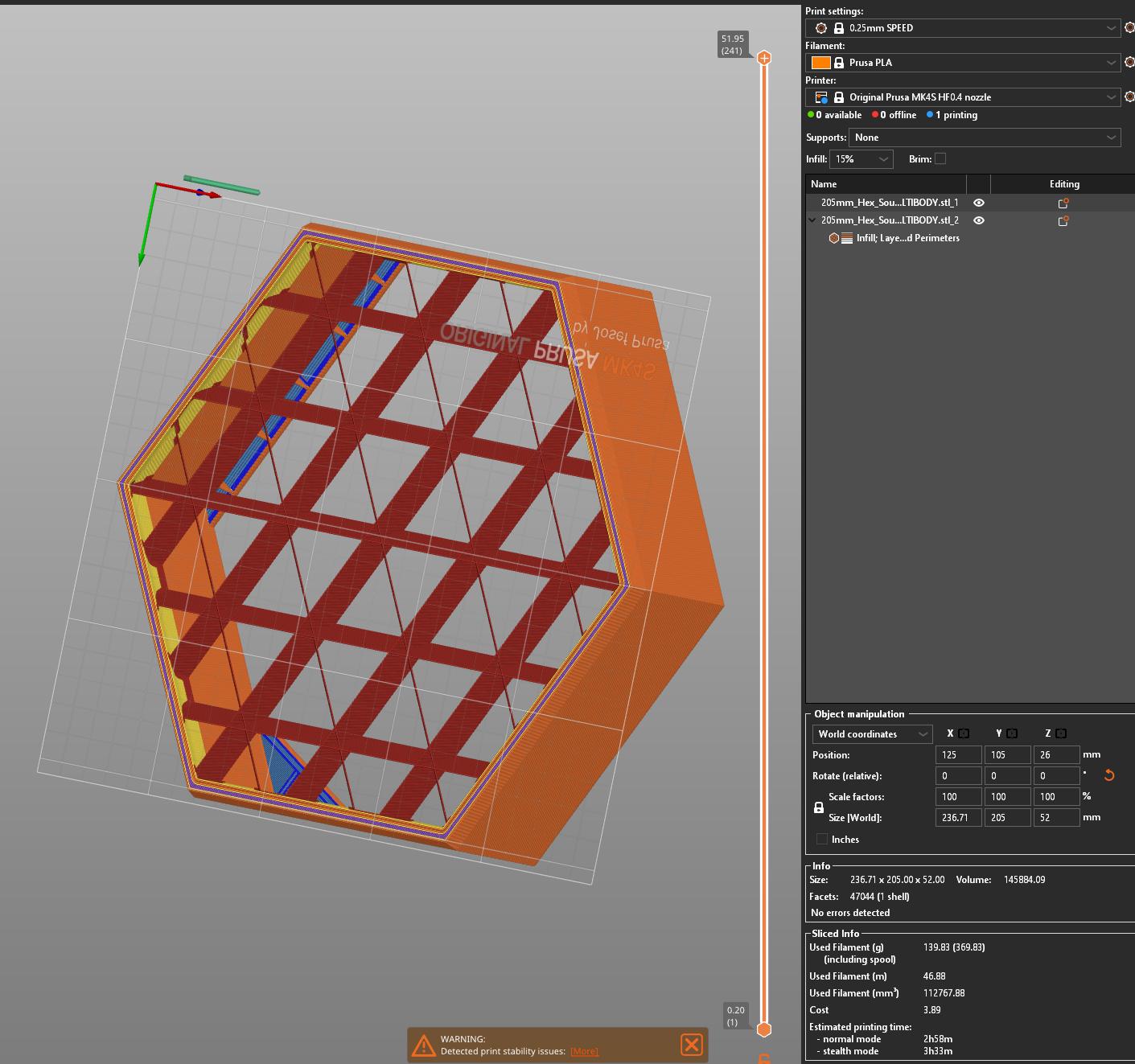Click the lock icon beside 0.25mm SPEED

[x=839, y=27]
